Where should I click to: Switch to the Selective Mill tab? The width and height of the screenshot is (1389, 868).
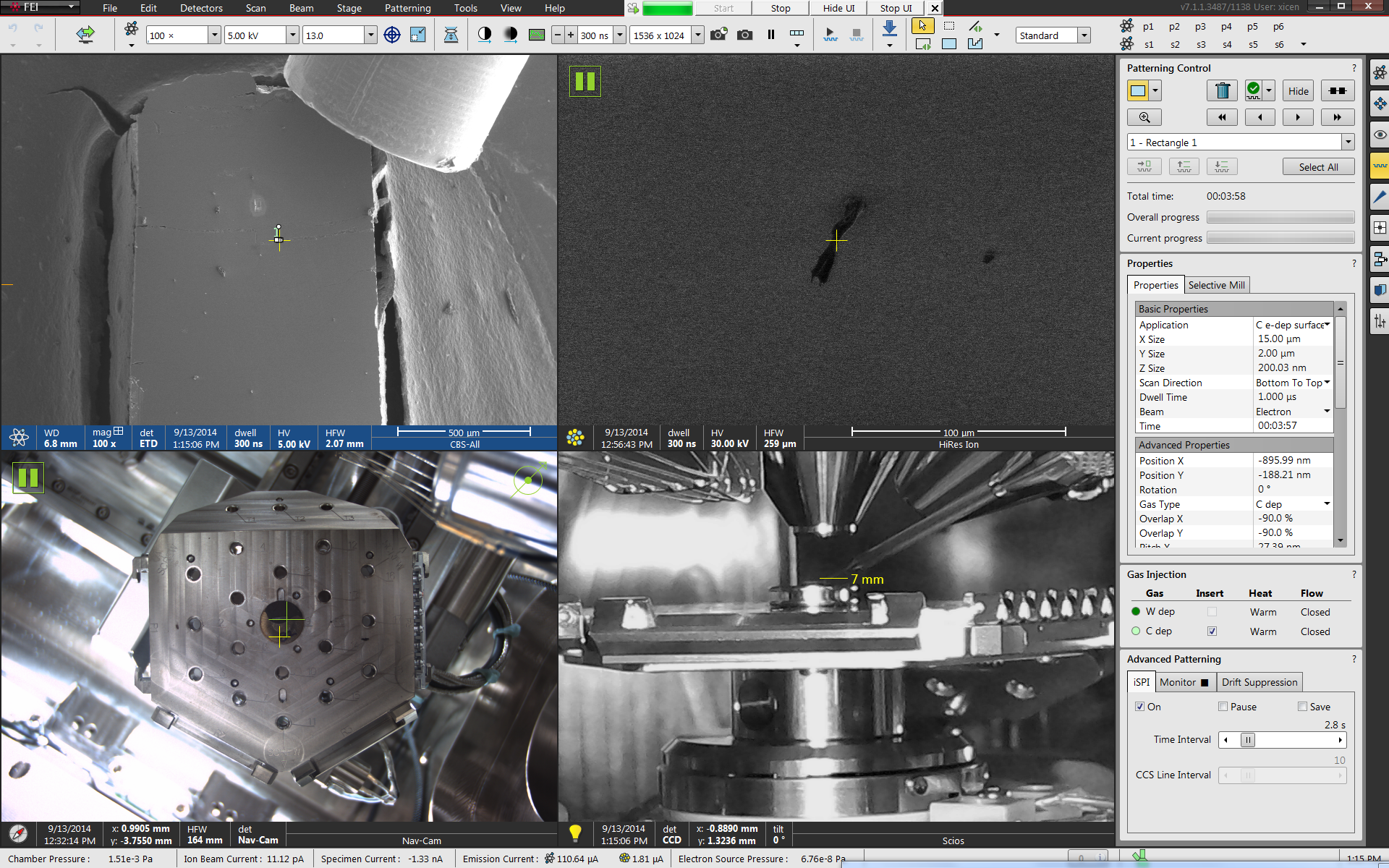point(1216,285)
